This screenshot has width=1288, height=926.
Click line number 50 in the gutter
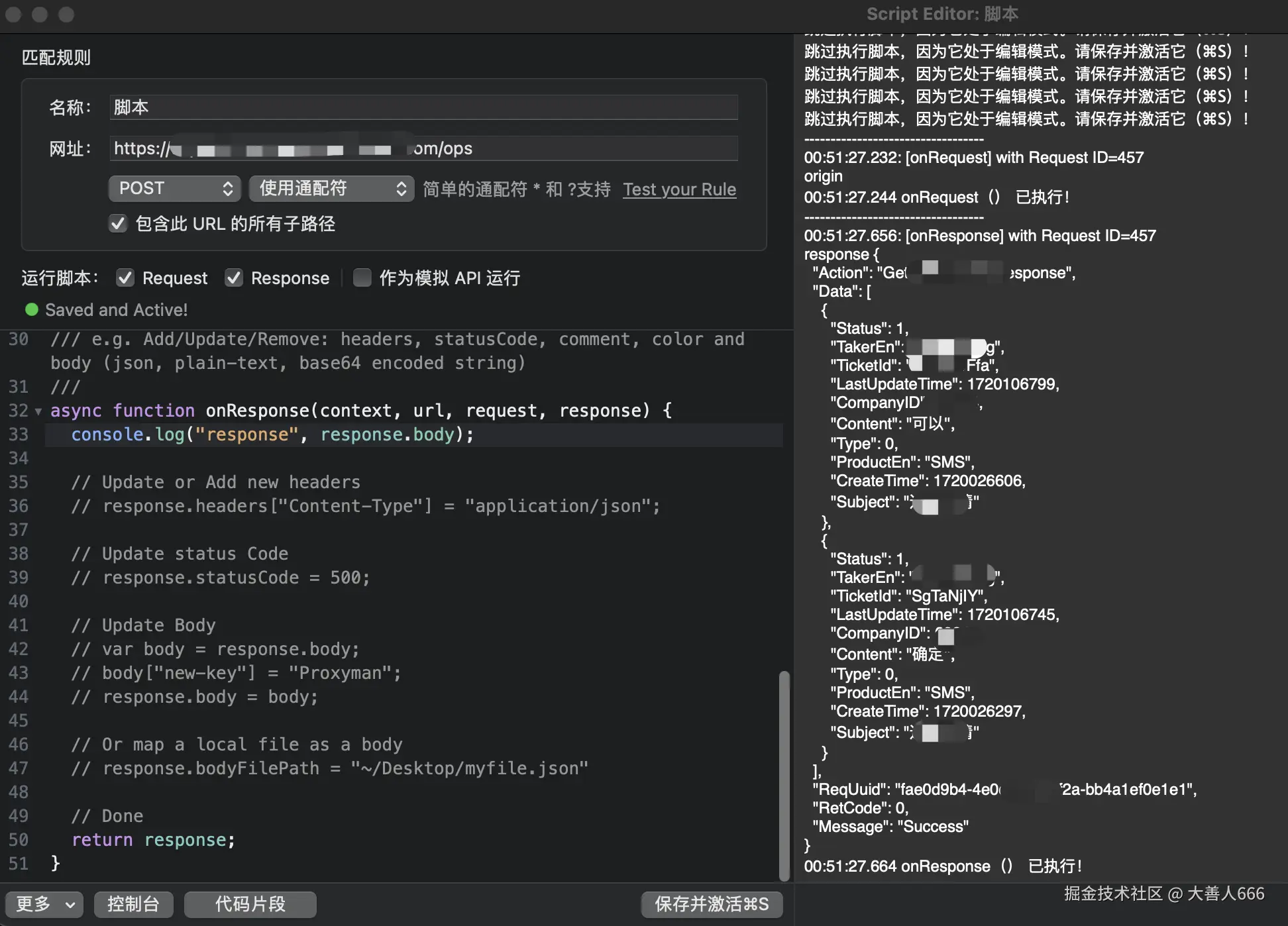(19, 840)
